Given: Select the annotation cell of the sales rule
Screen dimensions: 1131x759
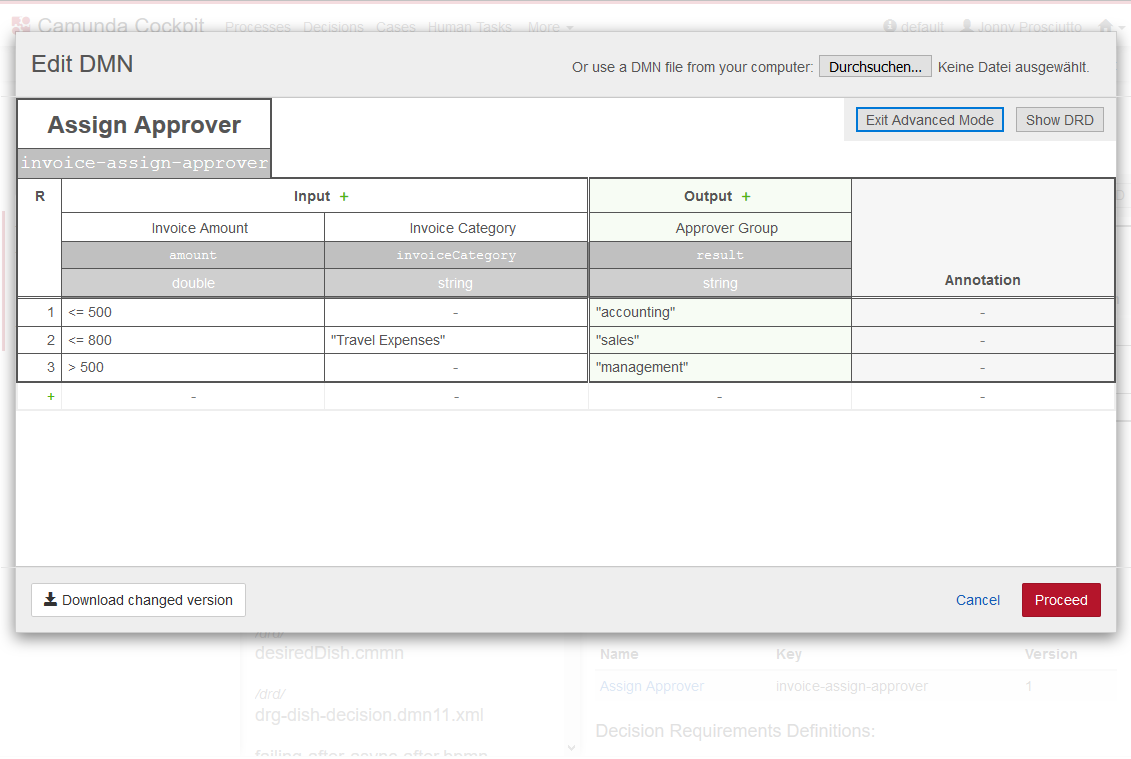Looking at the screenshot, I should pyautogui.click(x=982, y=341).
